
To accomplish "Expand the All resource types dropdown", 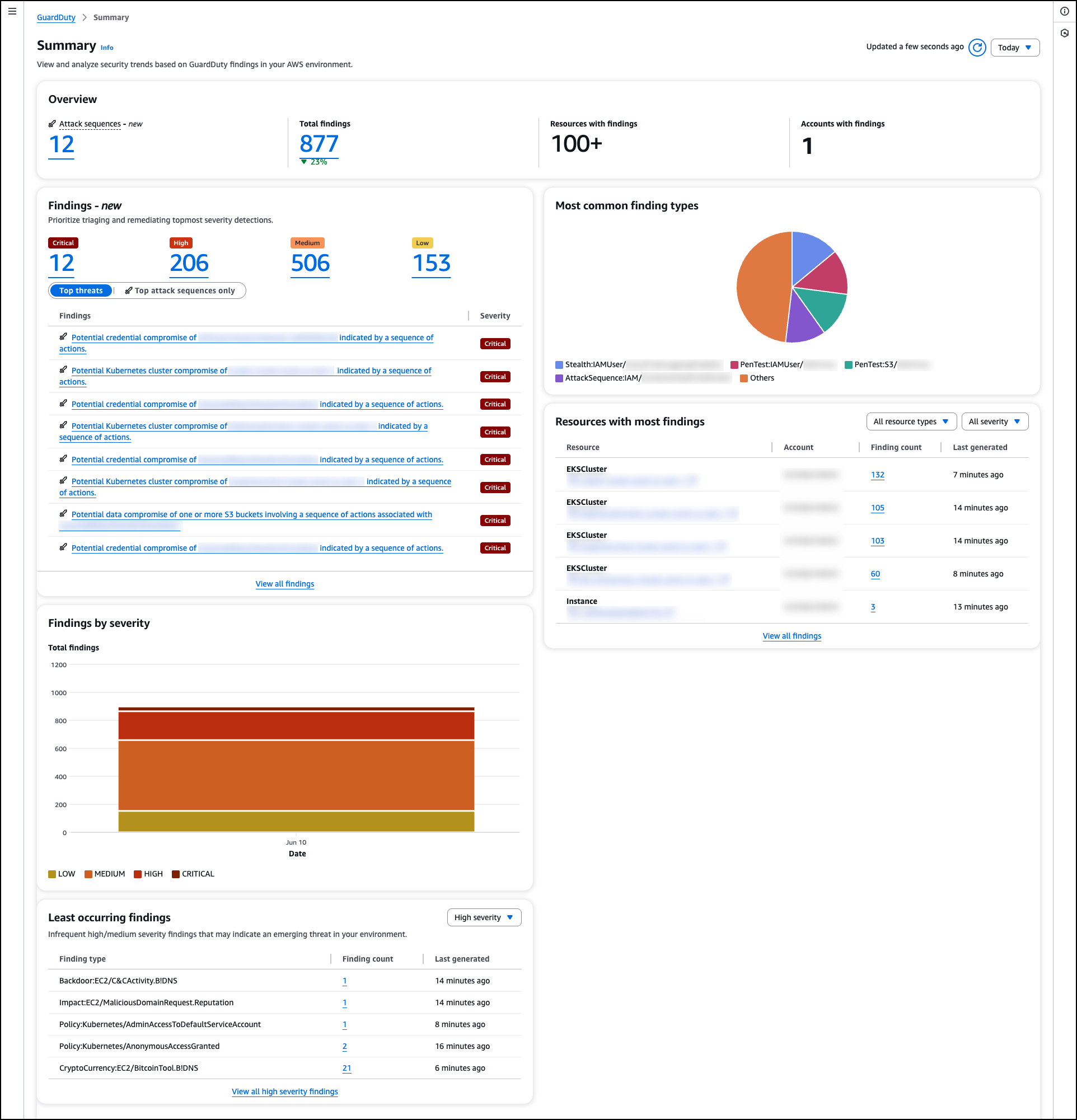I will 911,421.
